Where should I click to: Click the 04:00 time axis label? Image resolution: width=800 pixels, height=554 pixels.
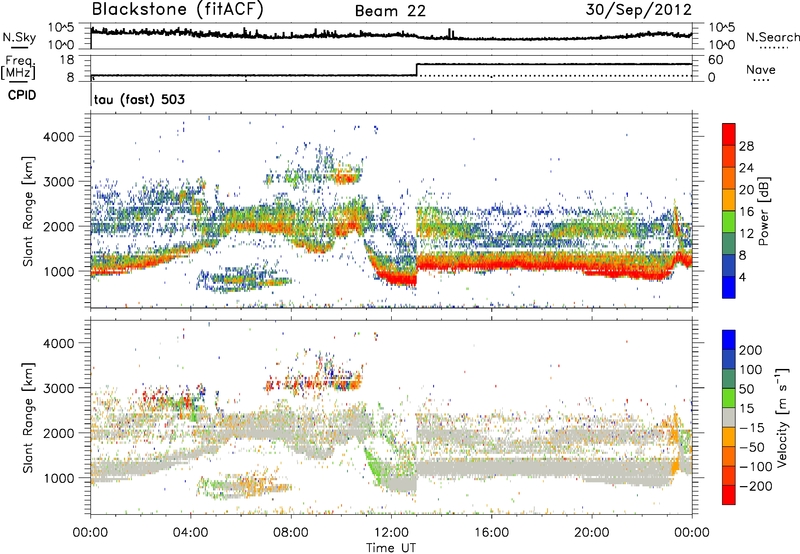[x=191, y=533]
